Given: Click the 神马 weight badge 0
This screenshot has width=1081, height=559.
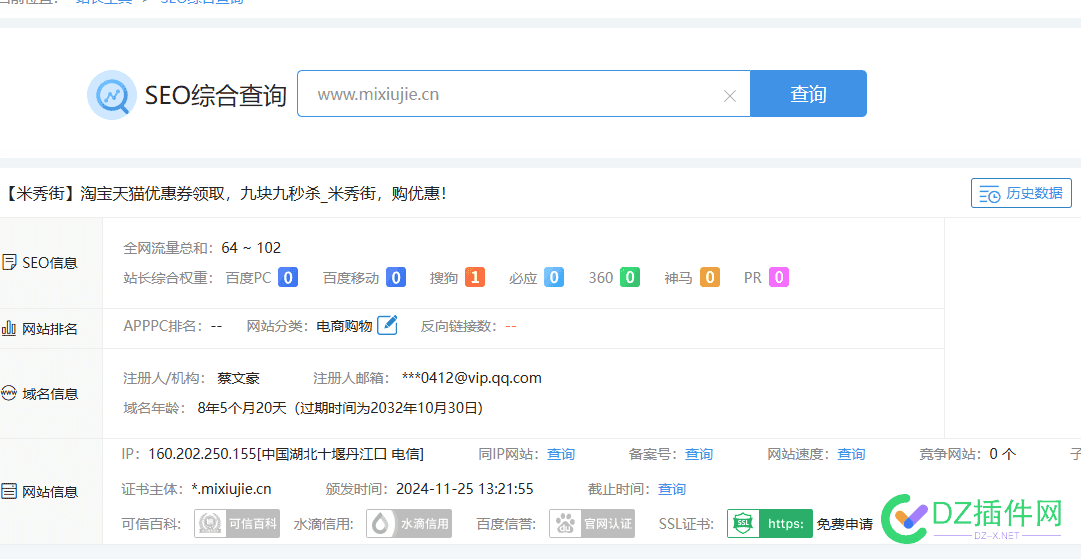Looking at the screenshot, I should point(710,278).
